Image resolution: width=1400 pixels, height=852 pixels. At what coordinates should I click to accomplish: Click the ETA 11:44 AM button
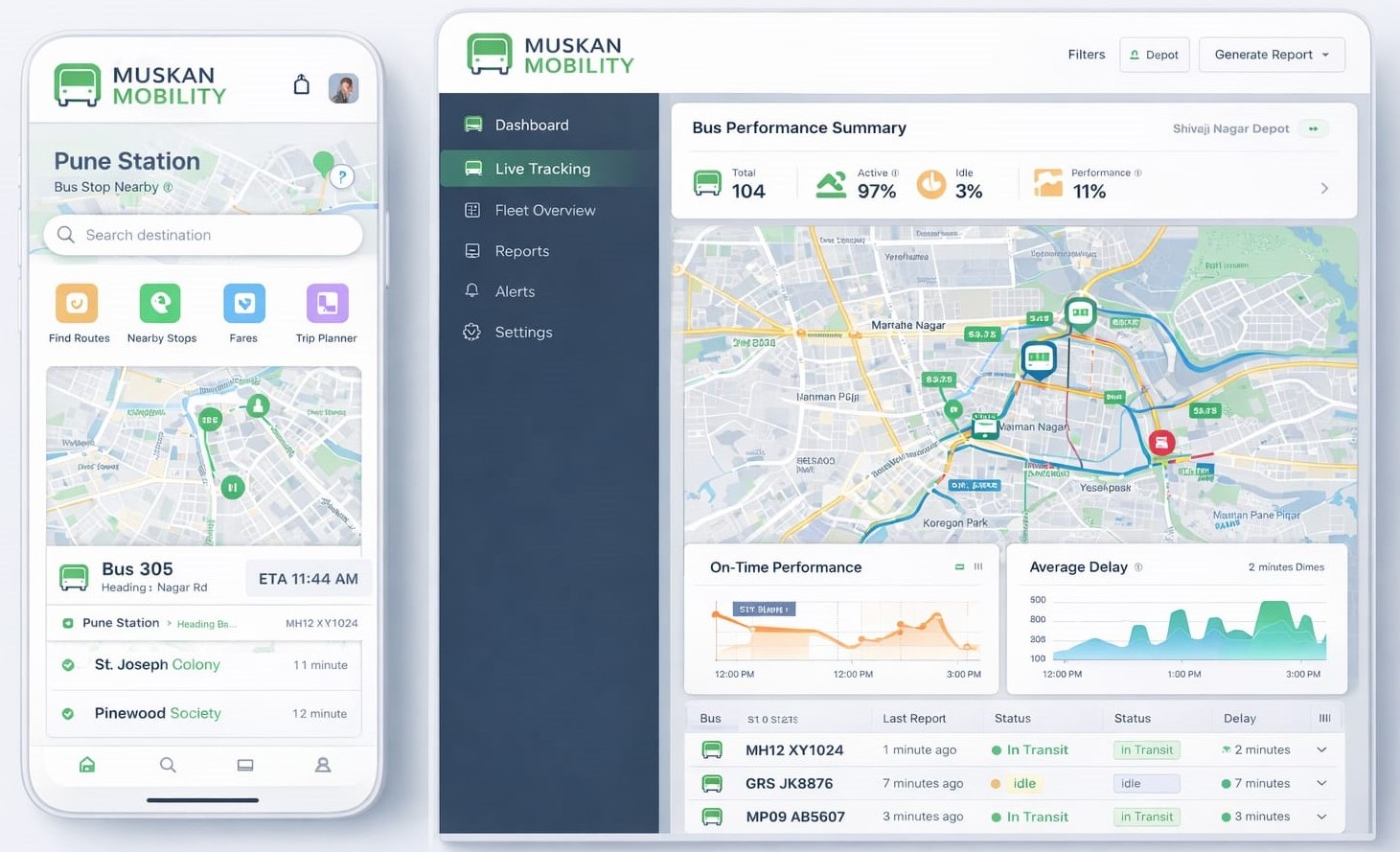coord(308,579)
